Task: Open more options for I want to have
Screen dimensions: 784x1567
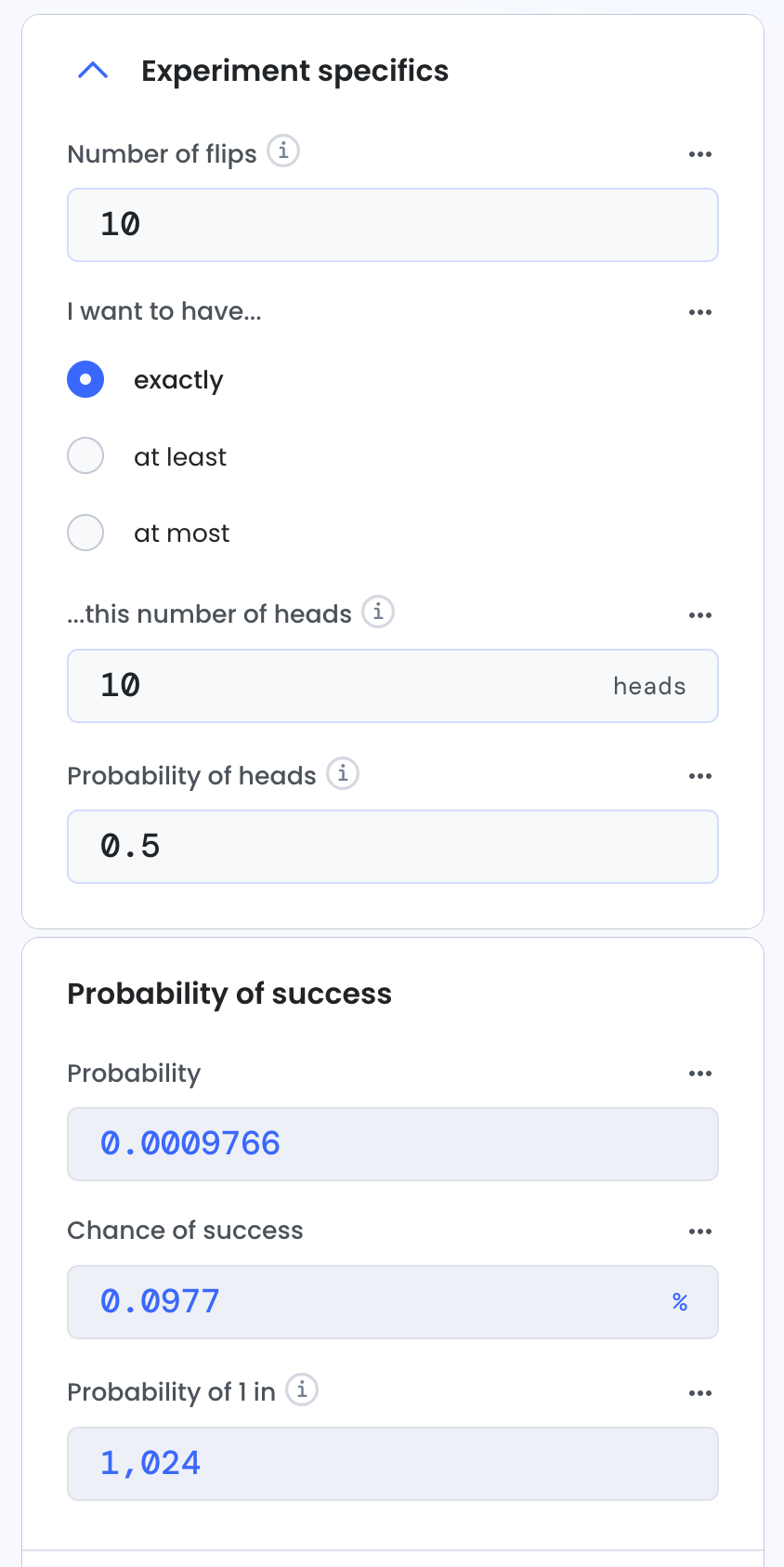Action: [700, 312]
